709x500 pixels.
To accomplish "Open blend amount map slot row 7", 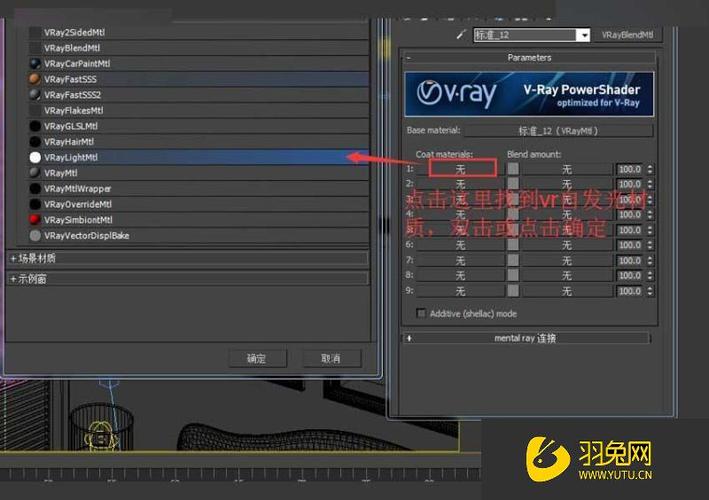I will coord(567,260).
